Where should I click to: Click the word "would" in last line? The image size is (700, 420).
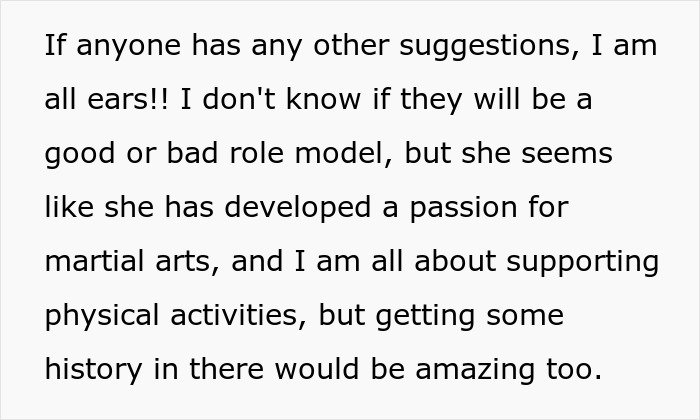point(317,369)
